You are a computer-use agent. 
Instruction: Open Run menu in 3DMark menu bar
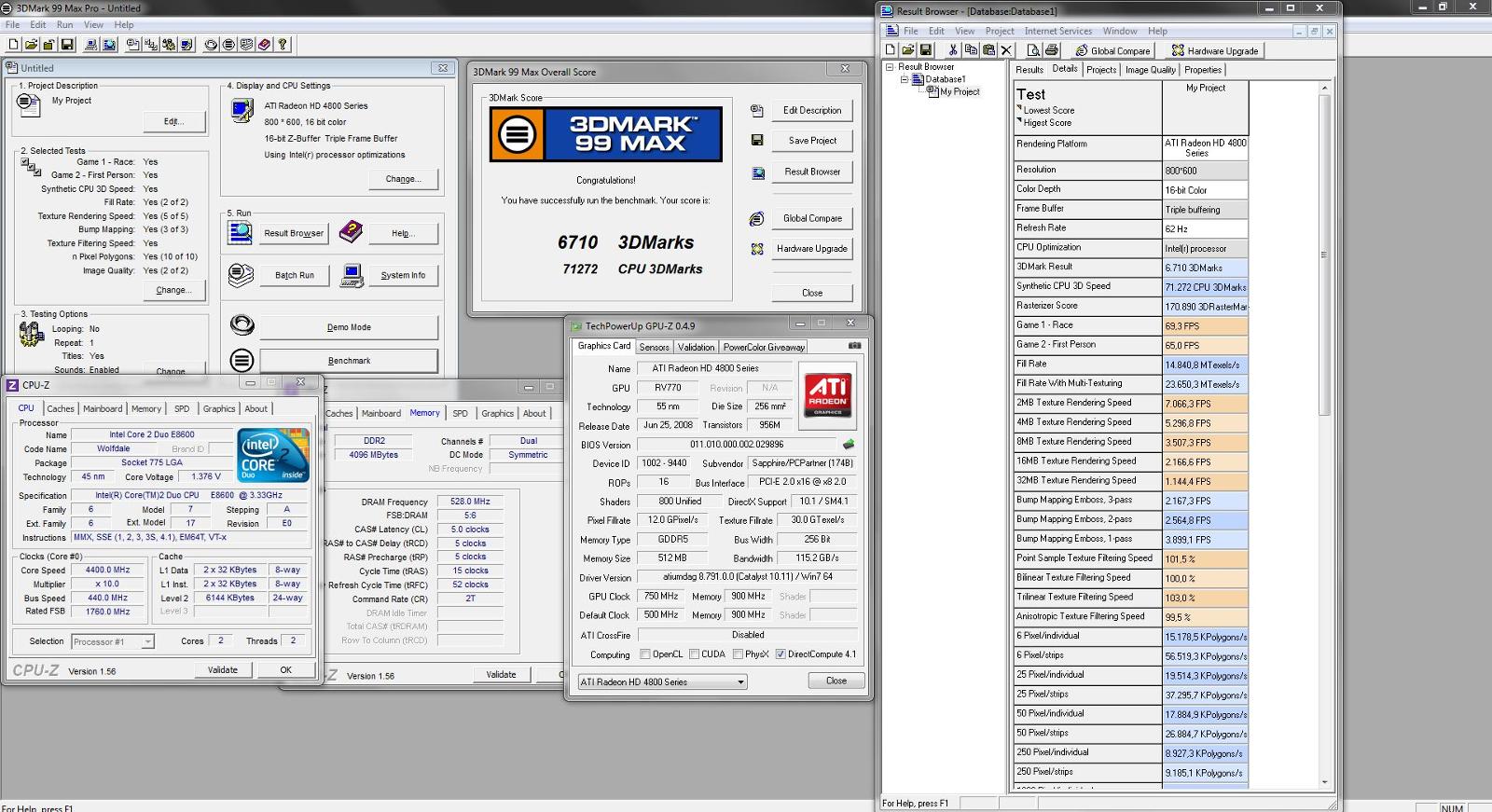[x=64, y=25]
